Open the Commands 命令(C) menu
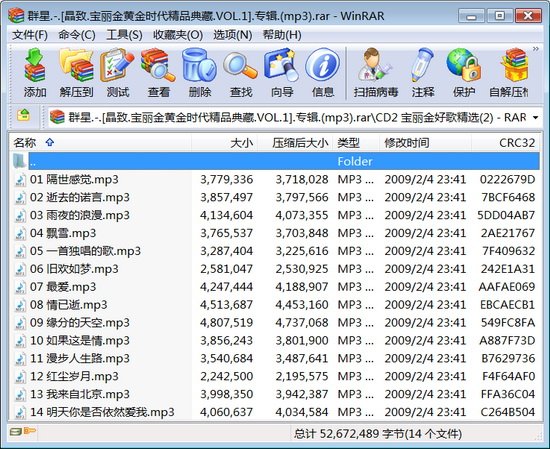550x449 pixels. 76,35
